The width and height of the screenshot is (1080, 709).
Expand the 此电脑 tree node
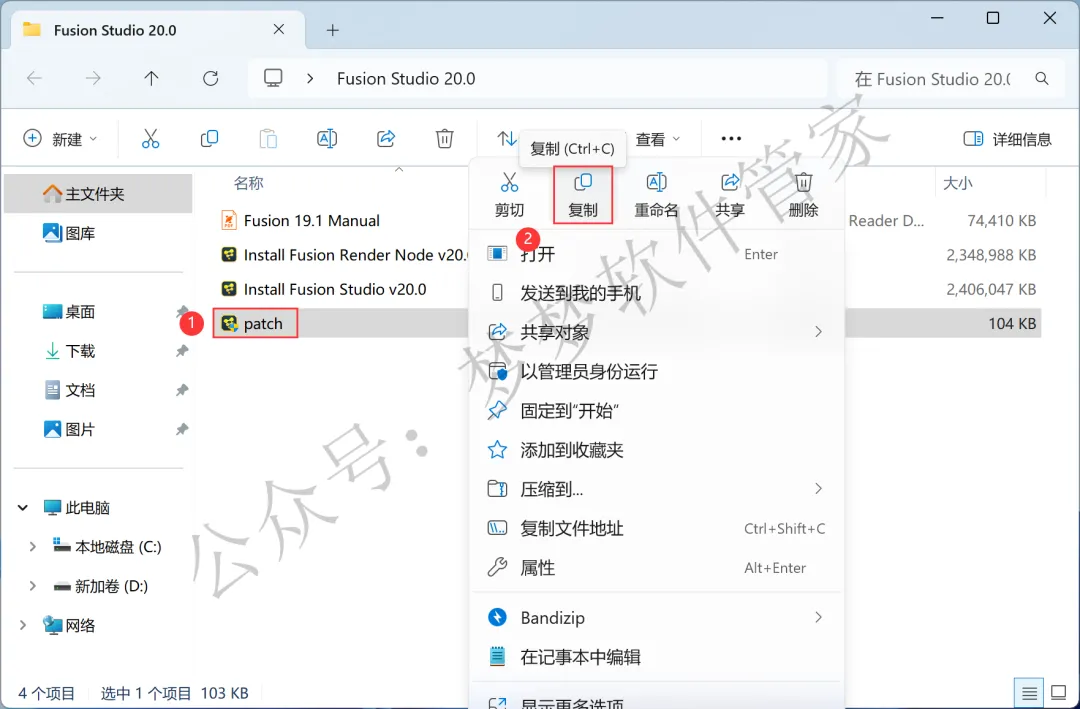point(23,508)
